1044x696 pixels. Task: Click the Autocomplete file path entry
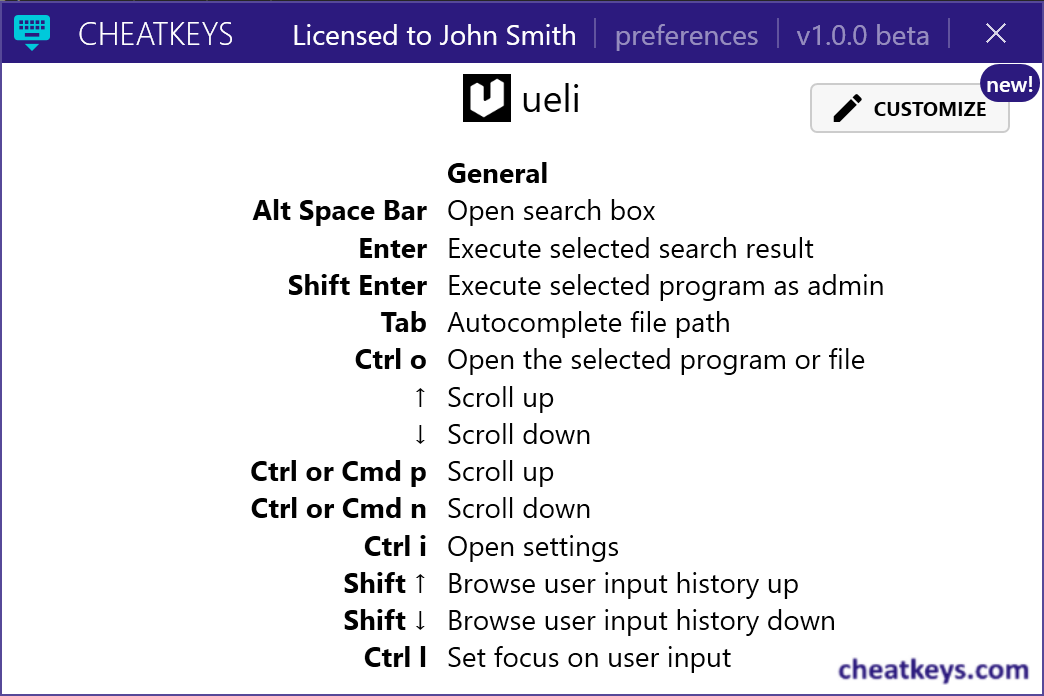[x=588, y=323]
